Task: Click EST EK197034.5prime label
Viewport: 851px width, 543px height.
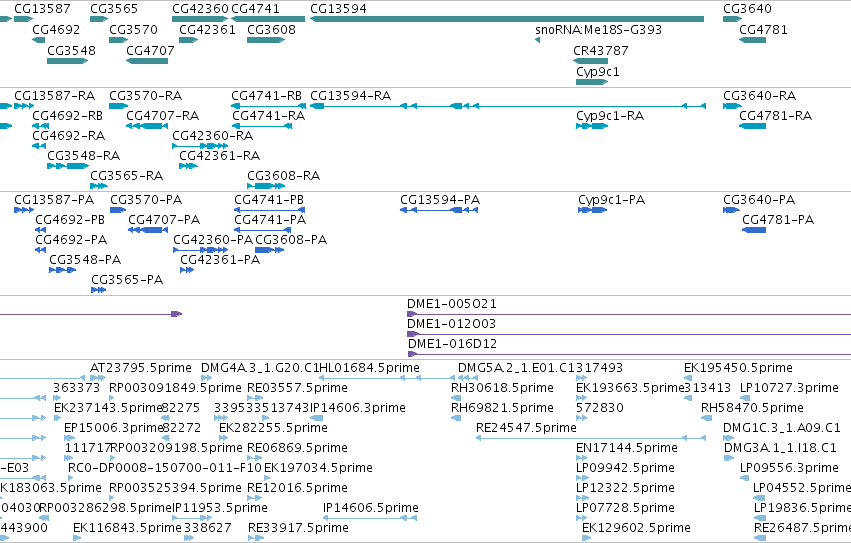Action: 318,468
